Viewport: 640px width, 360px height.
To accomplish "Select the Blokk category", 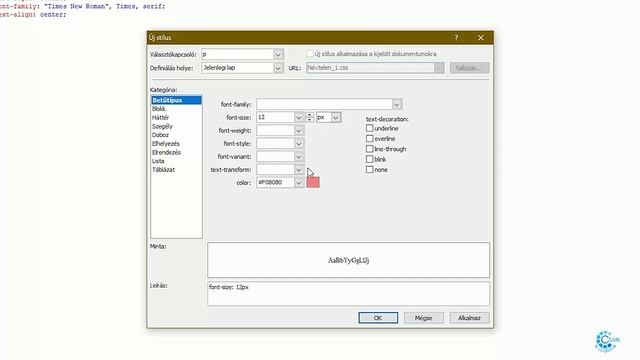I will click(176, 109).
